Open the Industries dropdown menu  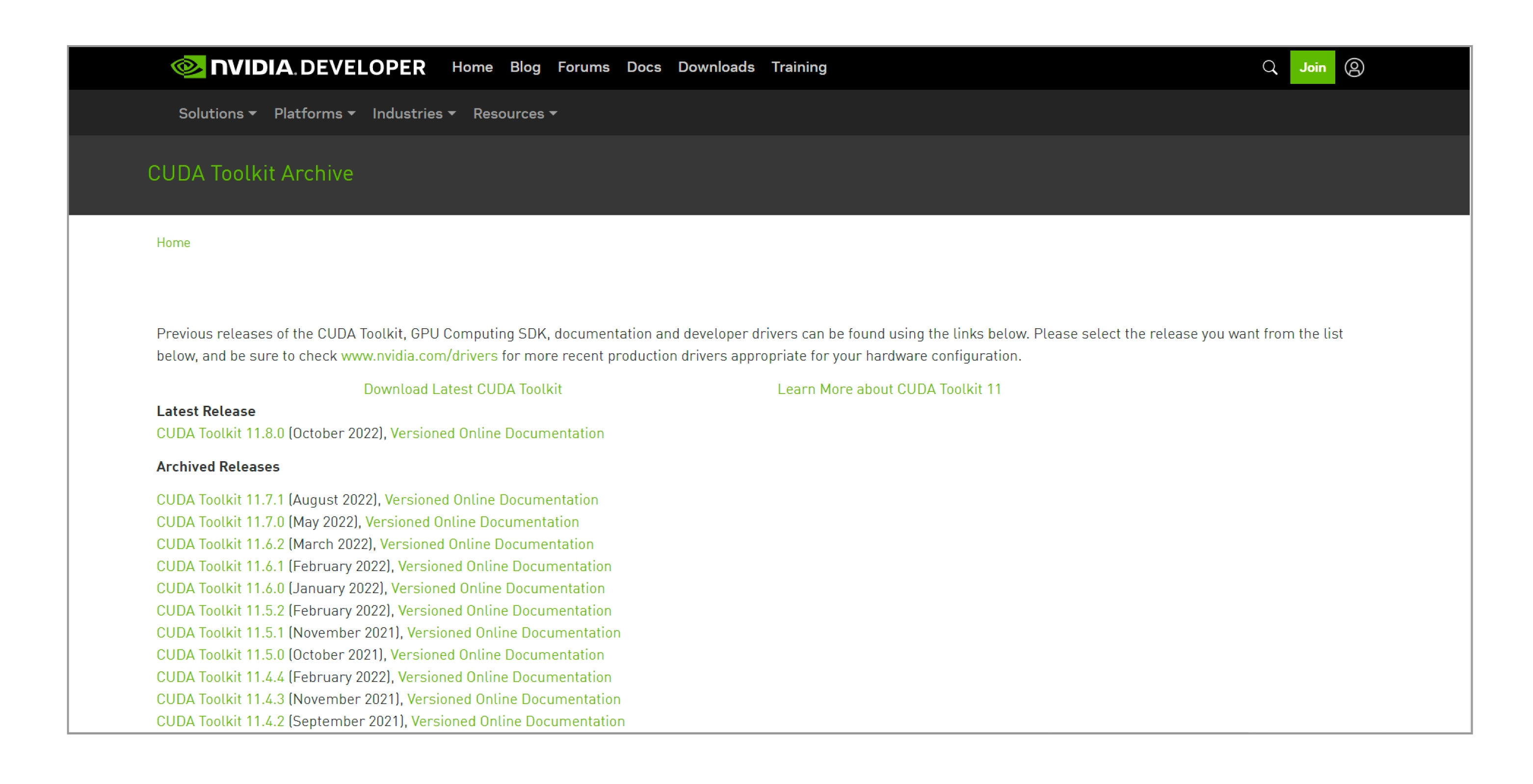pos(414,114)
